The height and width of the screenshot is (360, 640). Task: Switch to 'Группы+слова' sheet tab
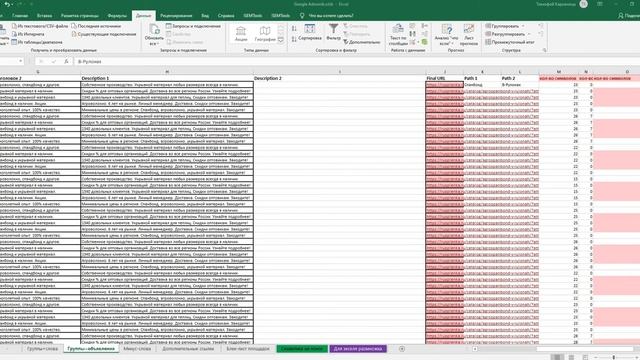(x=42, y=349)
